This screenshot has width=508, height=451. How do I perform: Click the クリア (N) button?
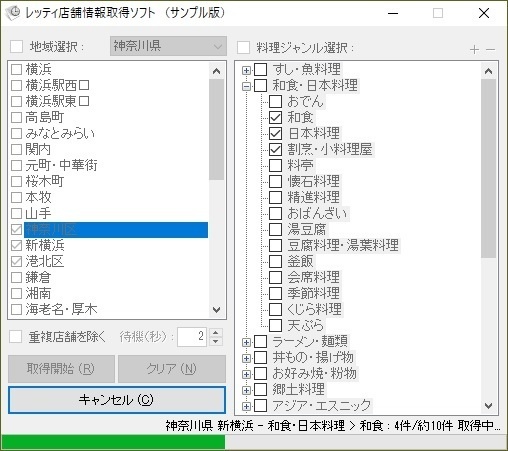[172, 369]
